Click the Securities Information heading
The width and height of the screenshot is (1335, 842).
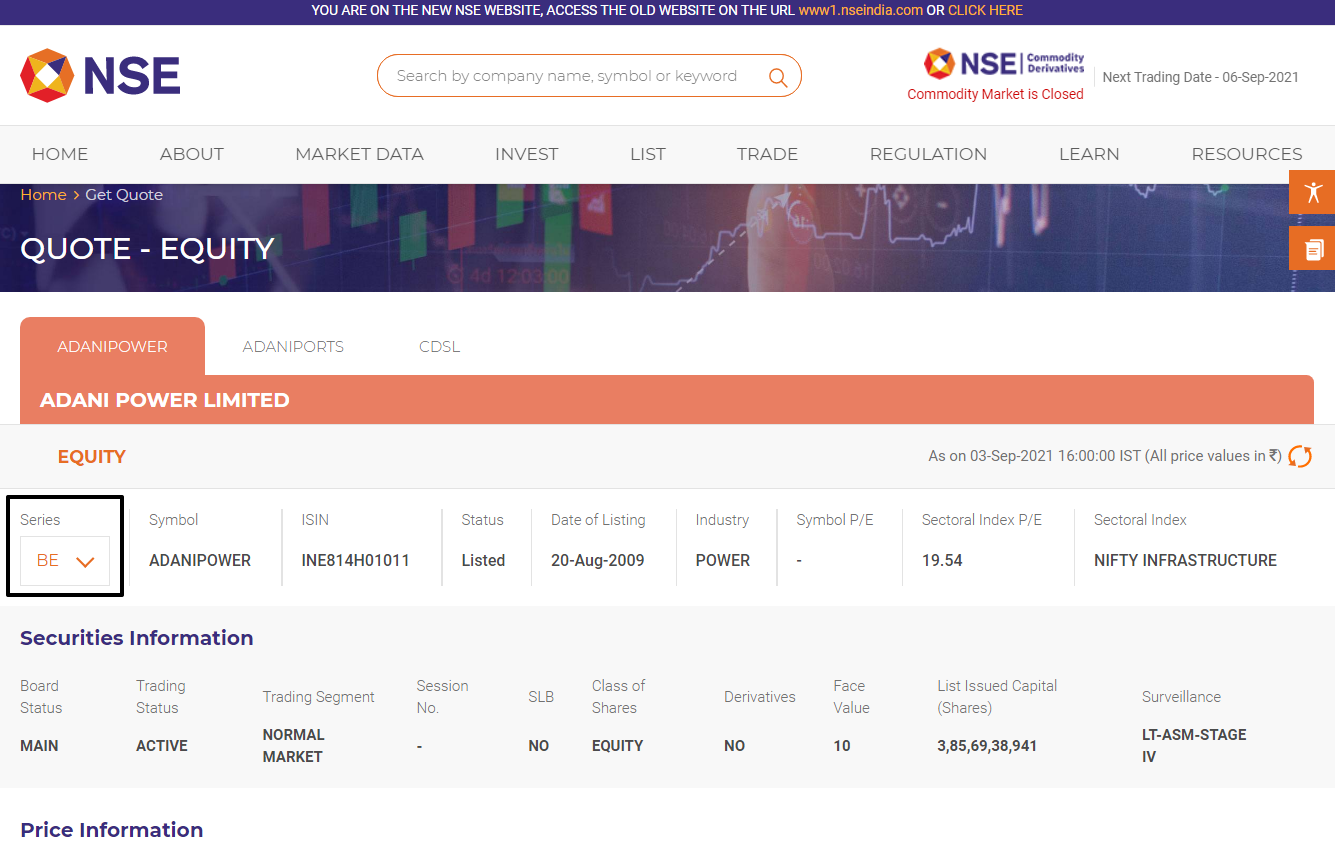[137, 638]
